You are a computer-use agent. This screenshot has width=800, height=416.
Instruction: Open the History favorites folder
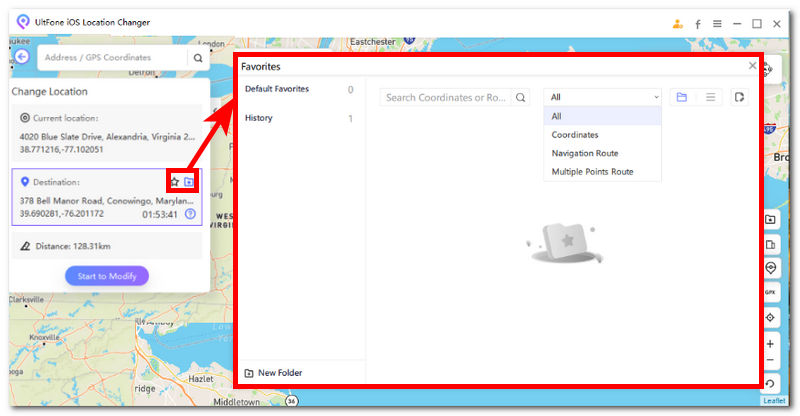click(x=259, y=119)
